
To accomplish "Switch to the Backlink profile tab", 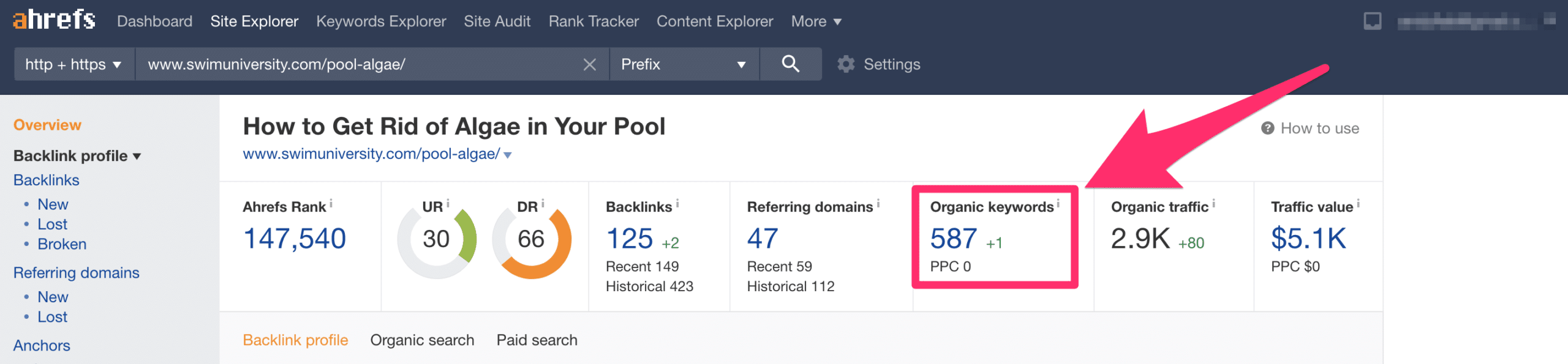I will pyautogui.click(x=295, y=340).
